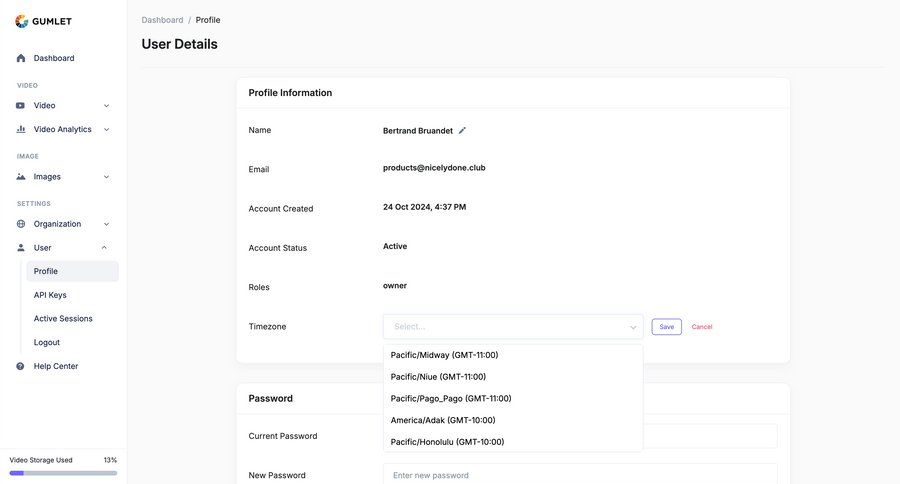Click the Dashboard home icon
The width and height of the screenshot is (900, 484).
point(21,58)
